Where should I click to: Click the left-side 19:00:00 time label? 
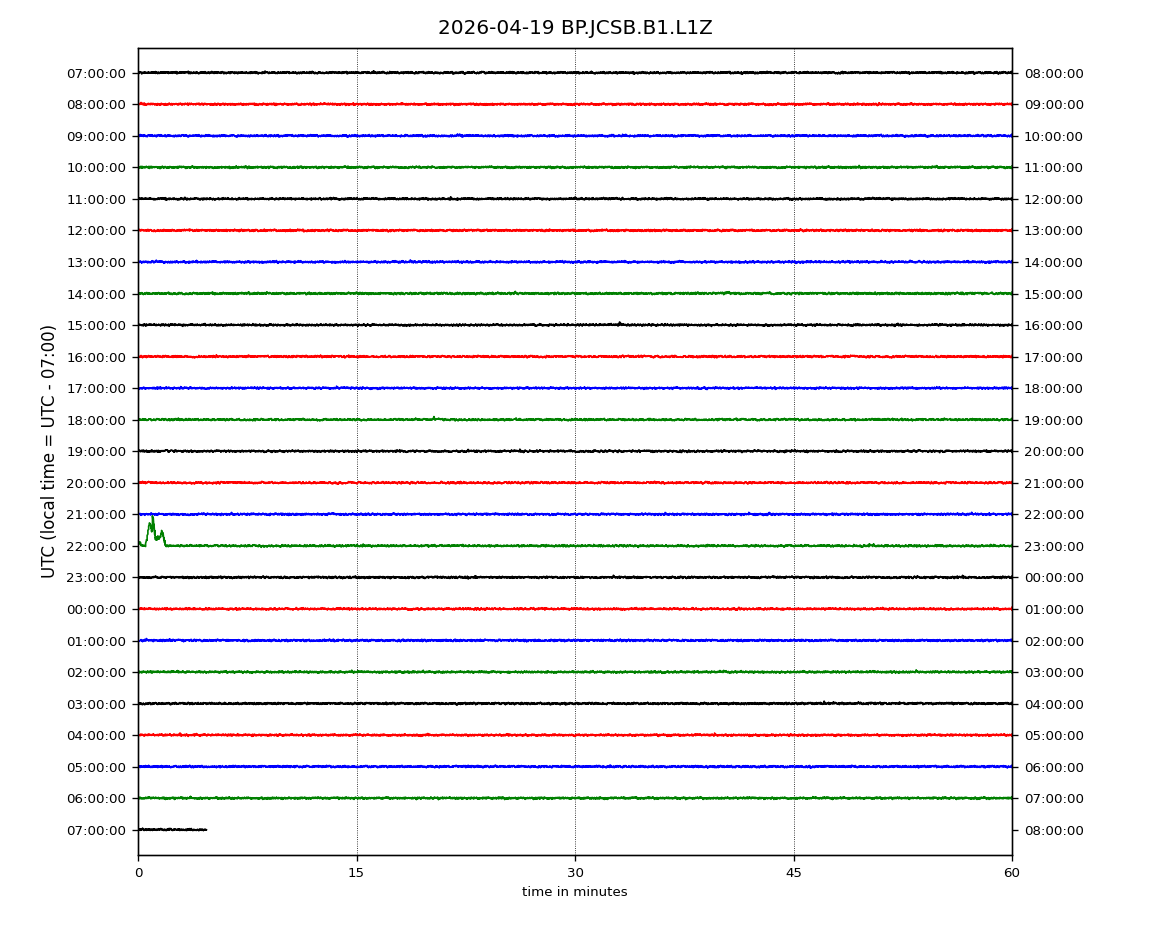(x=97, y=451)
